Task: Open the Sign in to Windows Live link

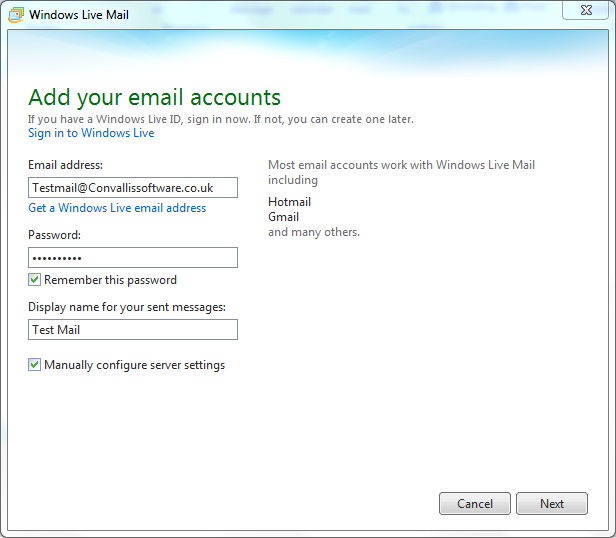Action: coord(91,133)
